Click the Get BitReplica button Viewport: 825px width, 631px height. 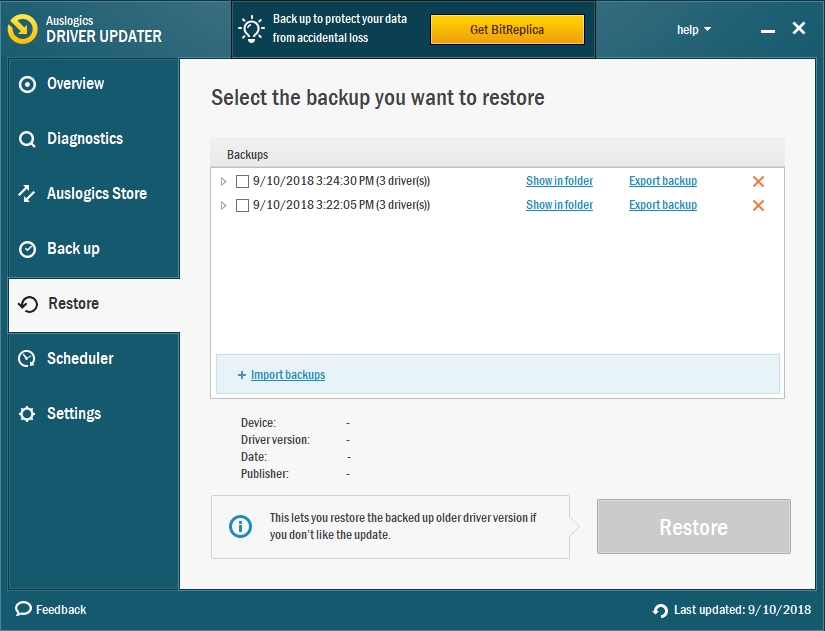tap(507, 30)
